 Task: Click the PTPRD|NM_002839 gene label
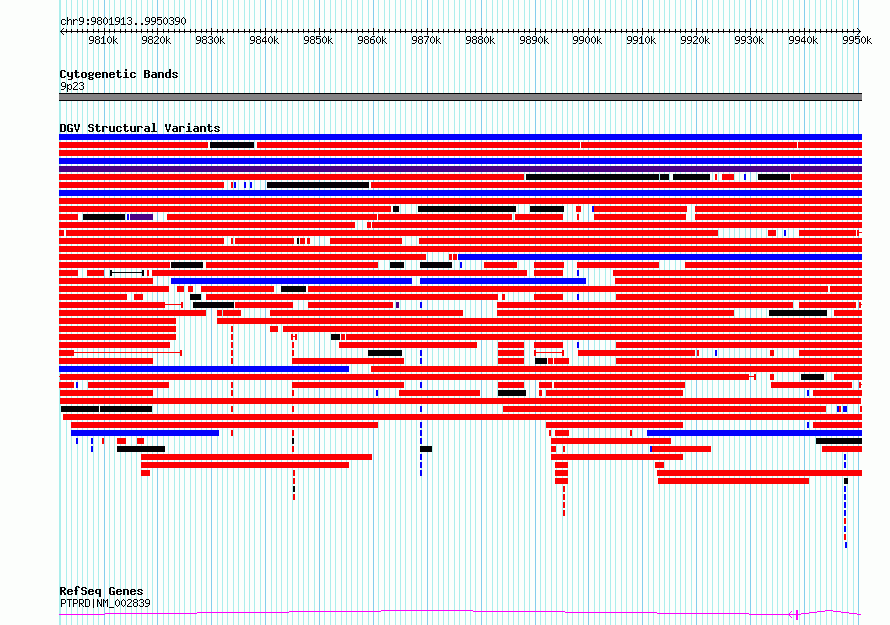pos(105,603)
